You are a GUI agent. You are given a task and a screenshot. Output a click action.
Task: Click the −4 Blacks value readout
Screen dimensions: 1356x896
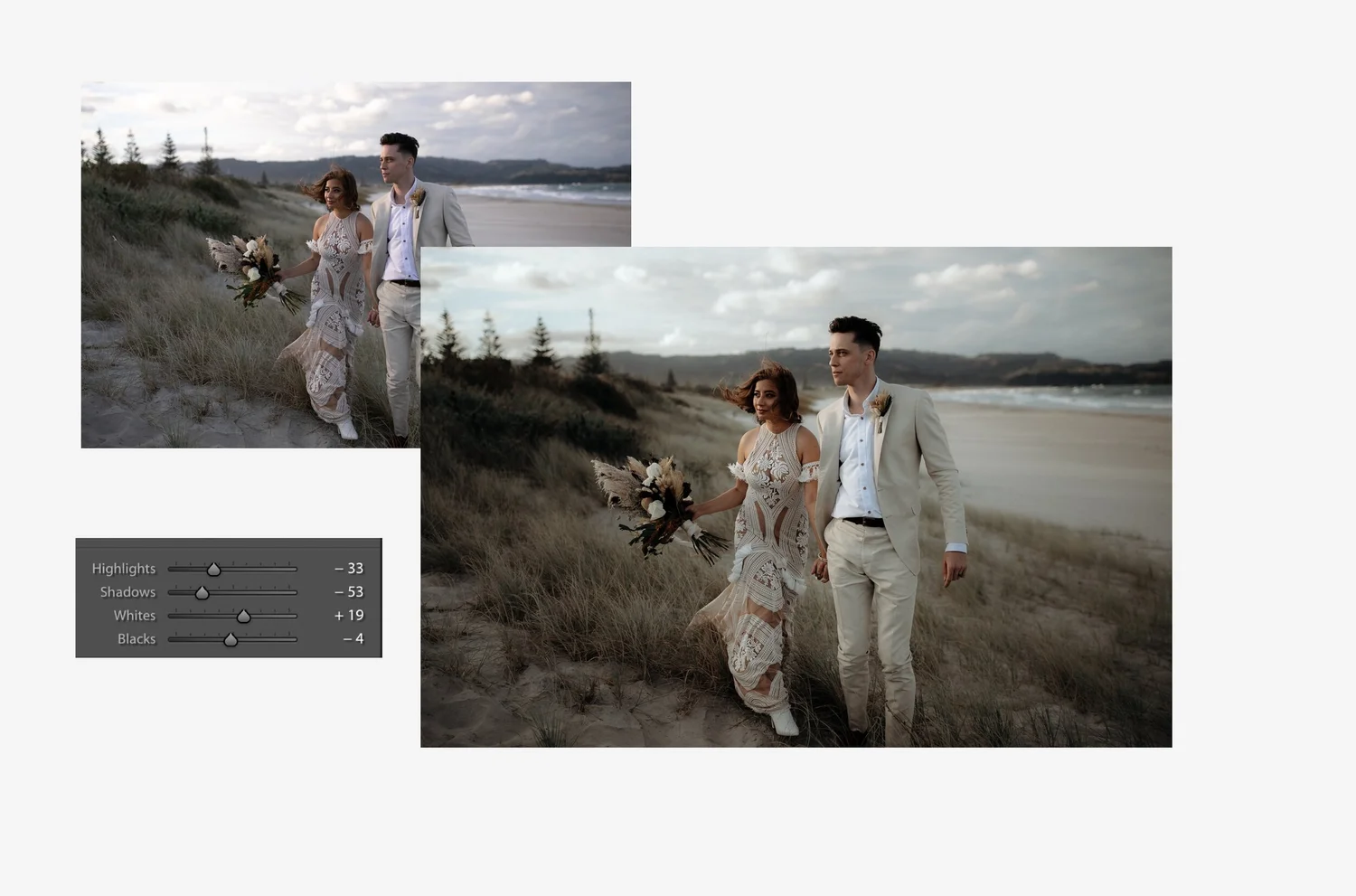tap(352, 639)
